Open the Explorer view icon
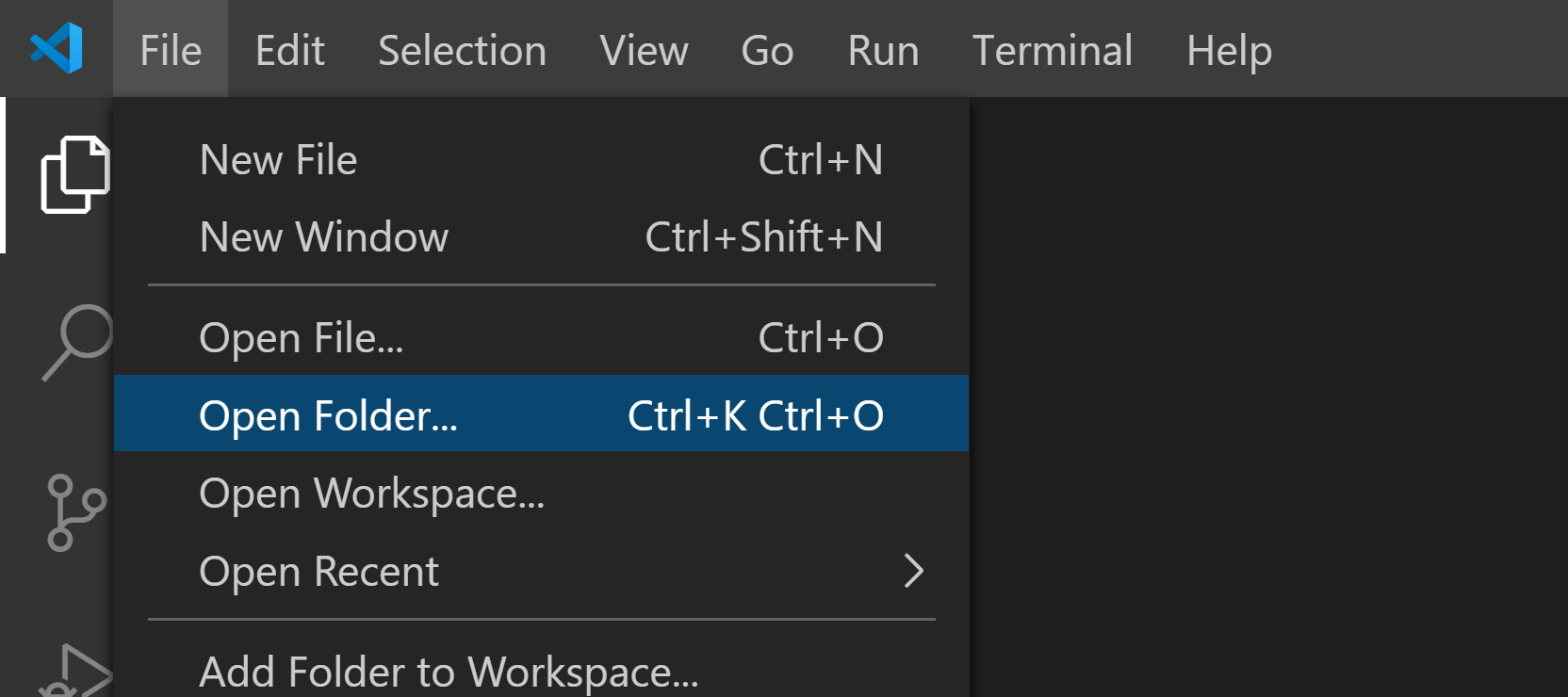 [x=73, y=175]
